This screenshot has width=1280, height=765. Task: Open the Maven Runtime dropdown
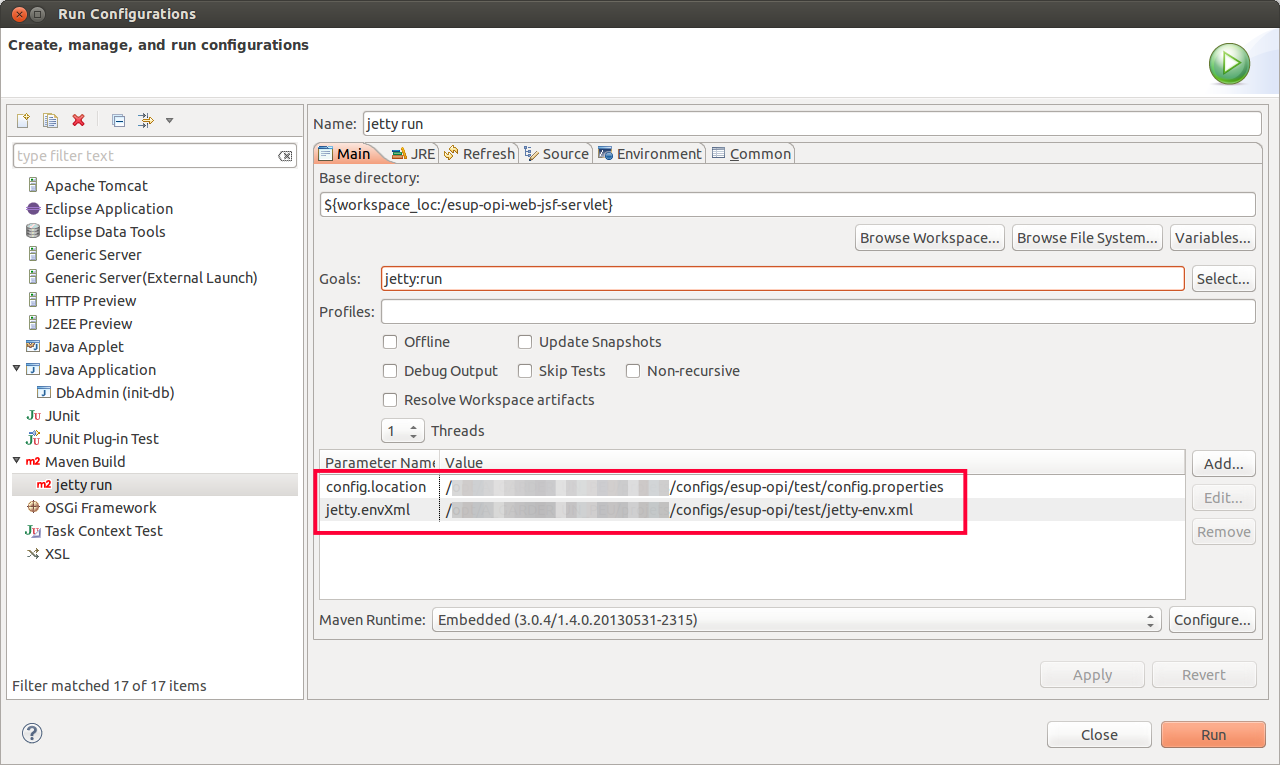coord(796,620)
